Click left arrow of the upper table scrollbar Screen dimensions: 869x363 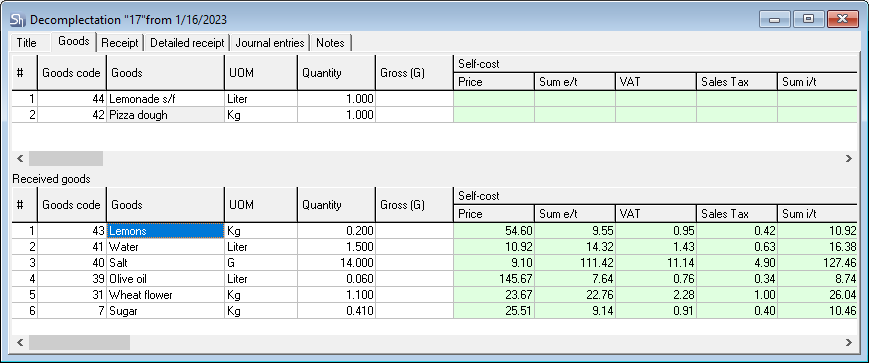point(19,159)
